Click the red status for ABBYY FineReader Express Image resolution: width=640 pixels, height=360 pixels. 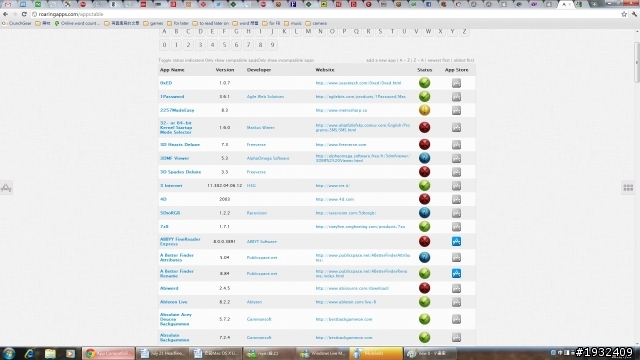pyautogui.click(x=424, y=241)
